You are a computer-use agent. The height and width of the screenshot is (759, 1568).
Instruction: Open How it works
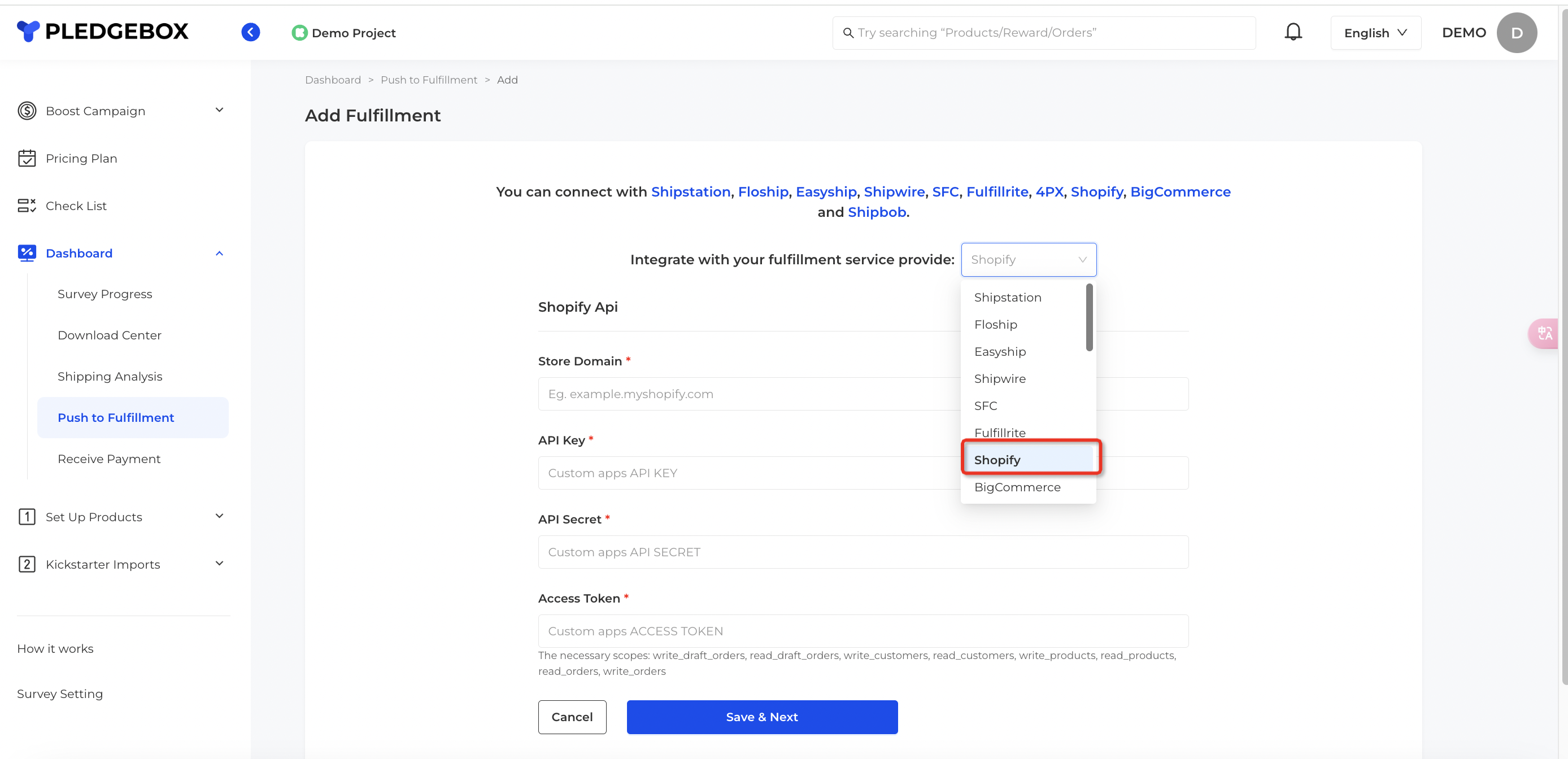[55, 649]
